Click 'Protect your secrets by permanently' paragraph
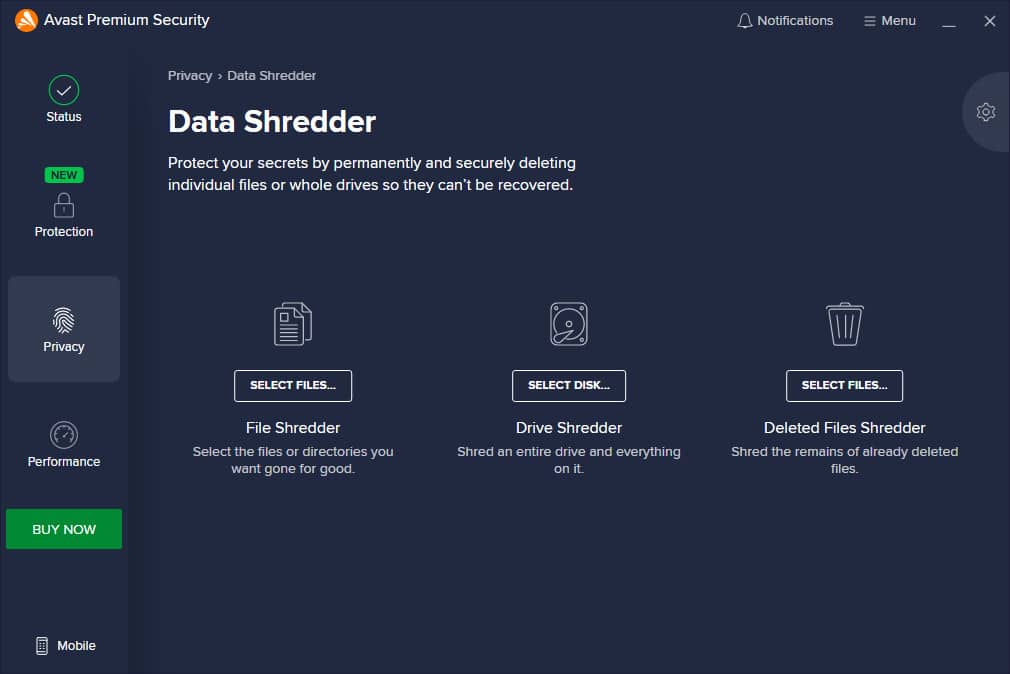The image size is (1010, 674). point(372,174)
